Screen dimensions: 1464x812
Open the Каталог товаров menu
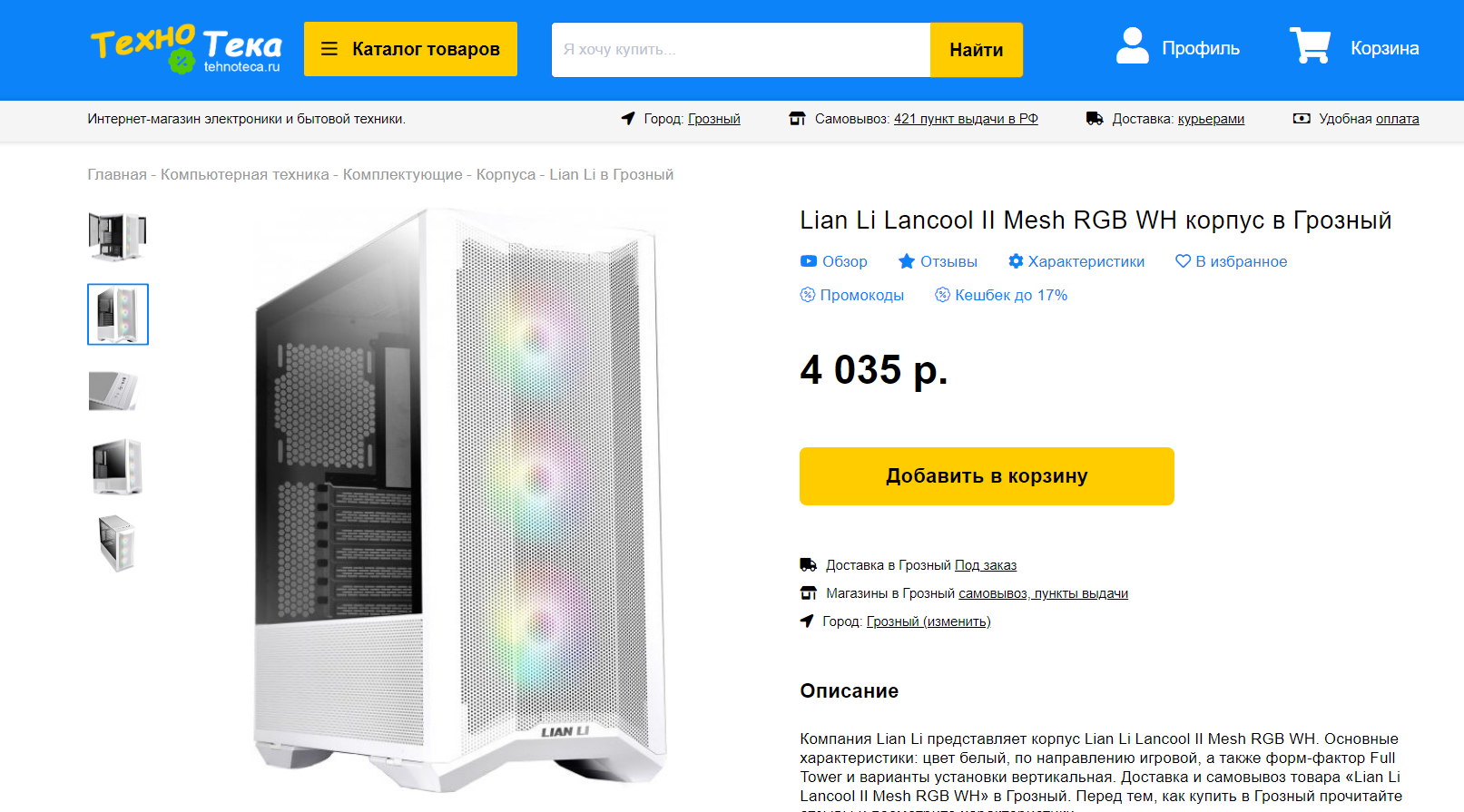point(410,49)
